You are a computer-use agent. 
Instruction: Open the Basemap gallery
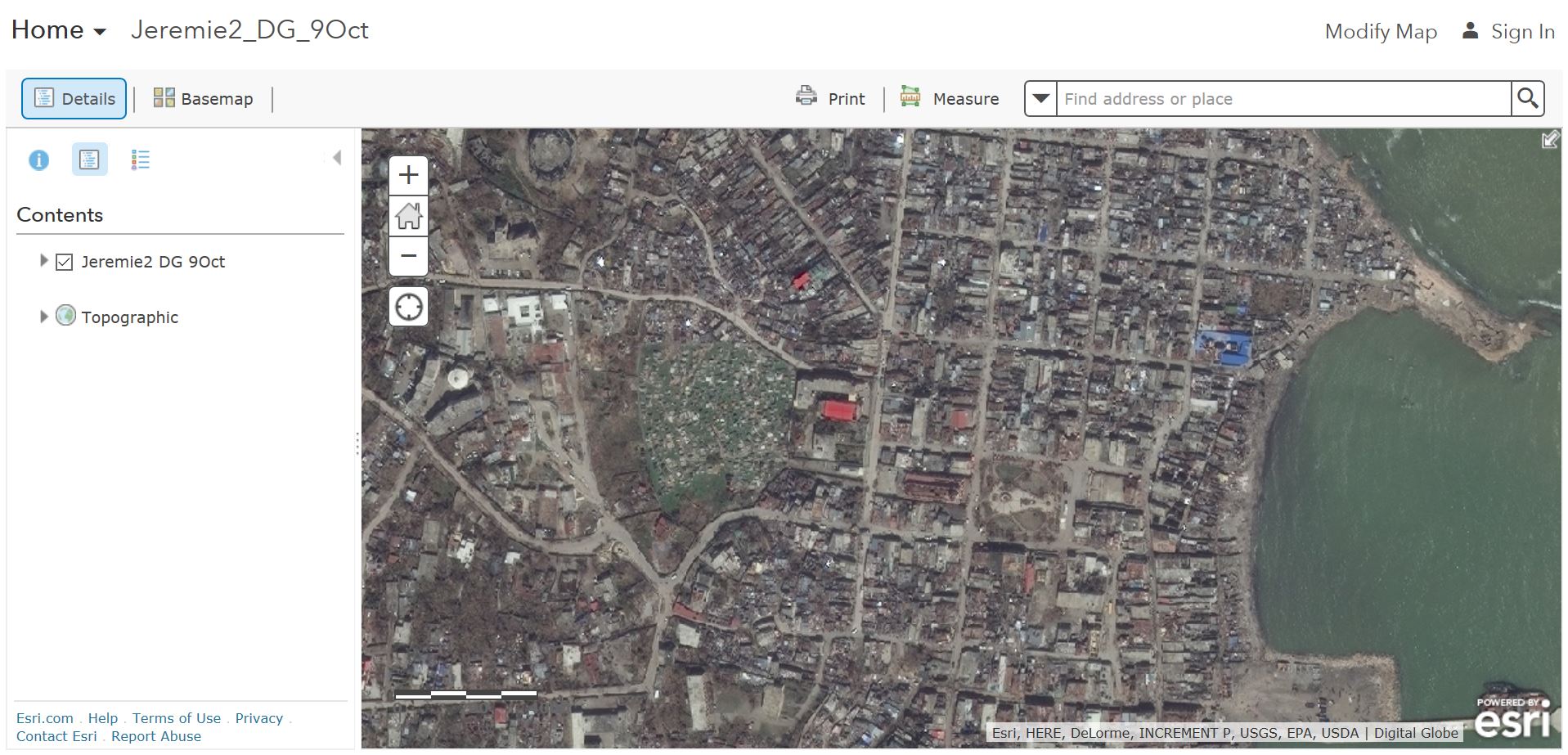(204, 98)
